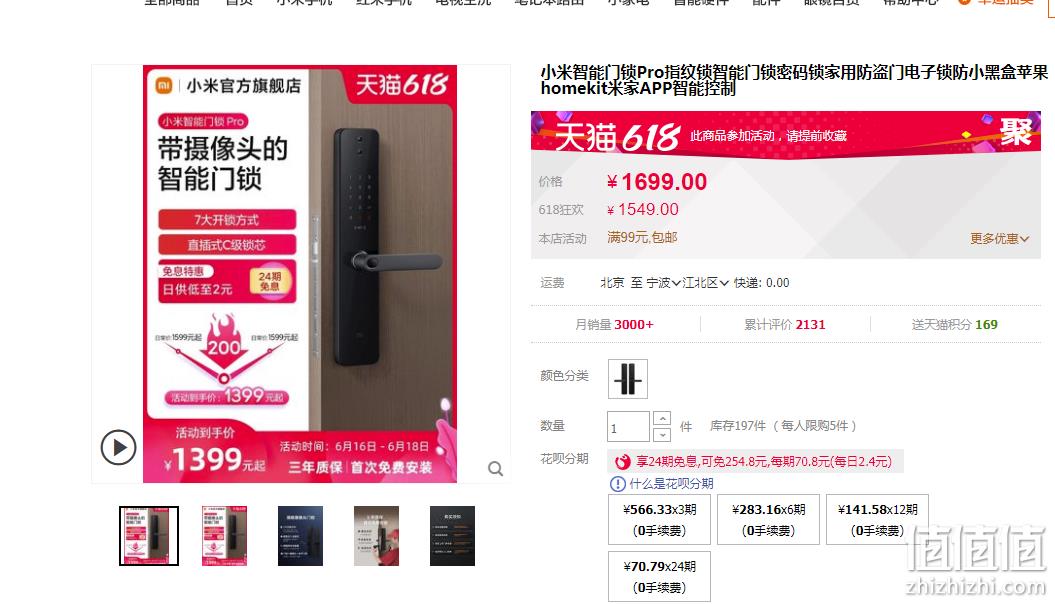Select the black door lock color option

[628, 379]
